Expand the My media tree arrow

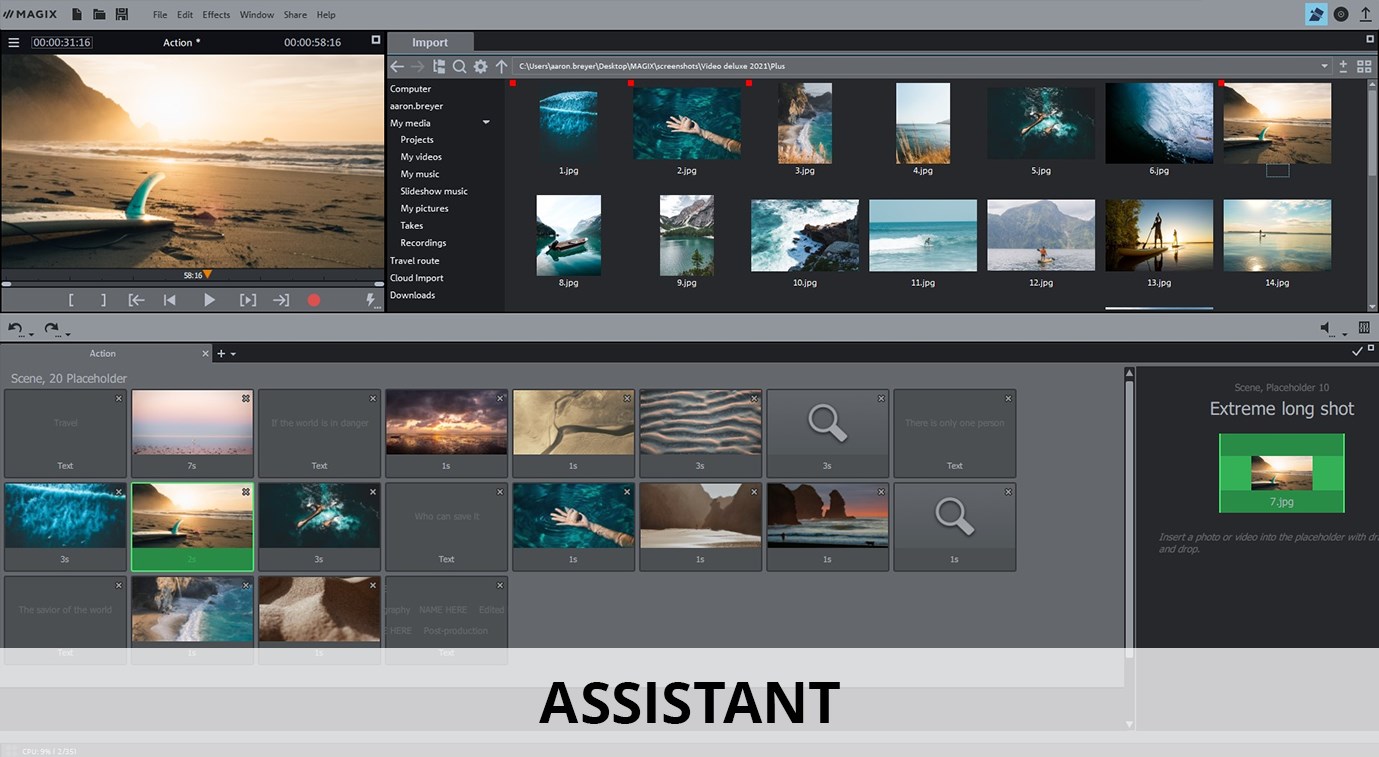pyautogui.click(x=486, y=123)
